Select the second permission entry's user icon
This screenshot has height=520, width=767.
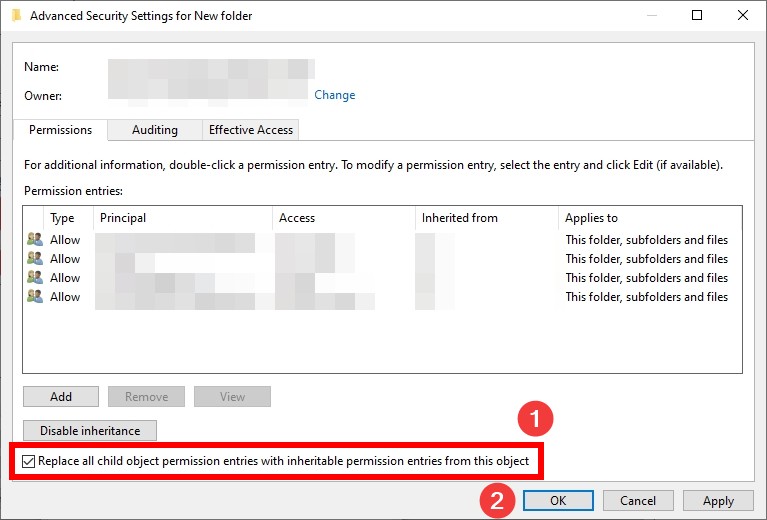[x=35, y=258]
